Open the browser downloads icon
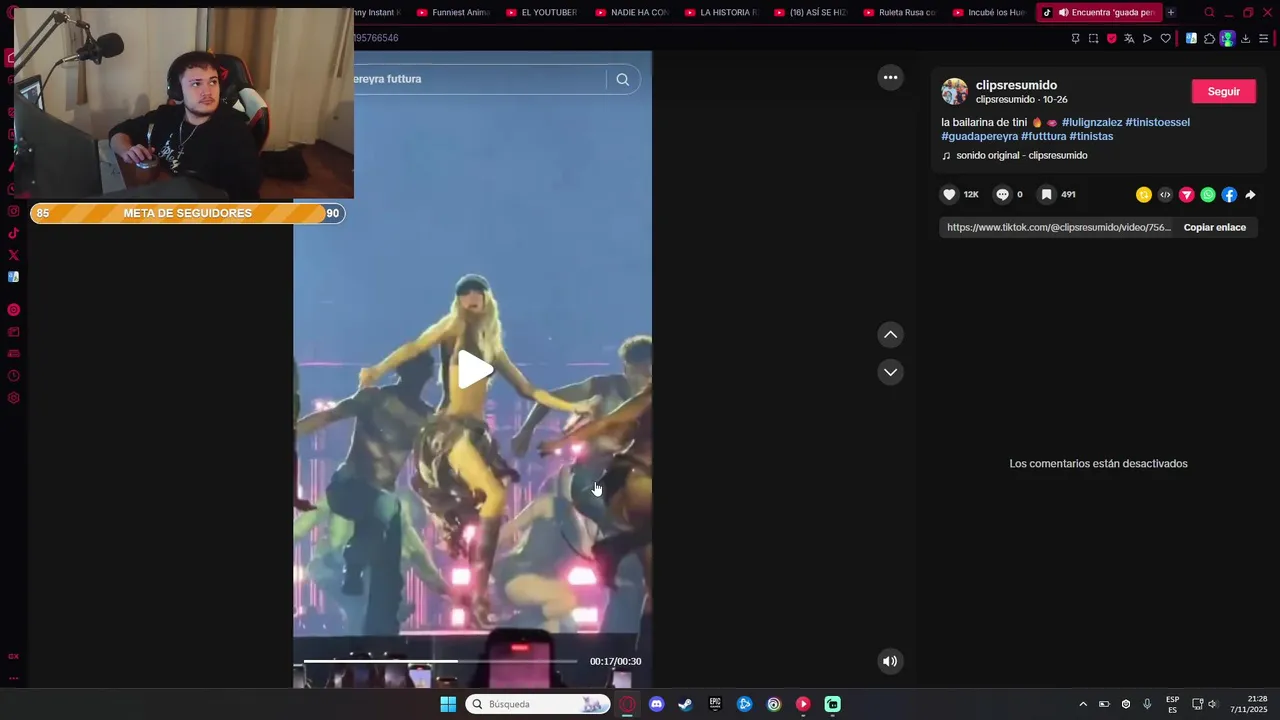Viewport: 1280px width, 720px height. (1245, 38)
